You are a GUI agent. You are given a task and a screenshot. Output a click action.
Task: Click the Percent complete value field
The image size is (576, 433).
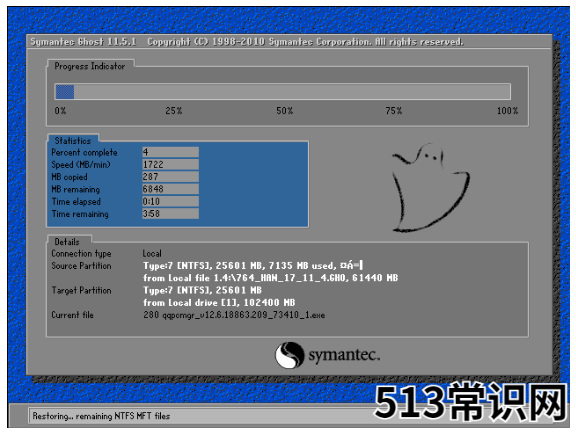coord(170,152)
